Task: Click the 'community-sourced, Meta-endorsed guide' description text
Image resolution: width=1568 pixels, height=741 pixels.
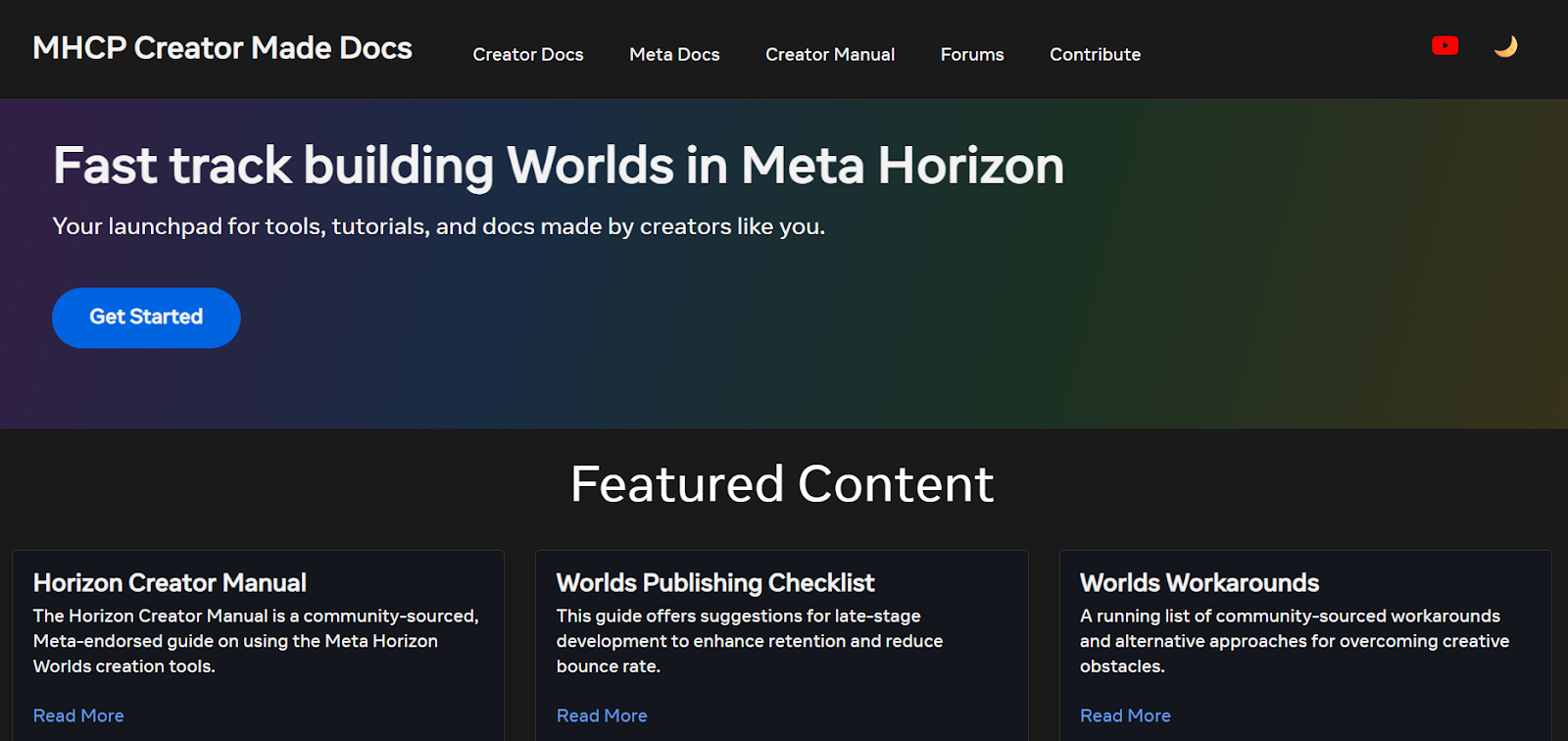Action: 256,641
